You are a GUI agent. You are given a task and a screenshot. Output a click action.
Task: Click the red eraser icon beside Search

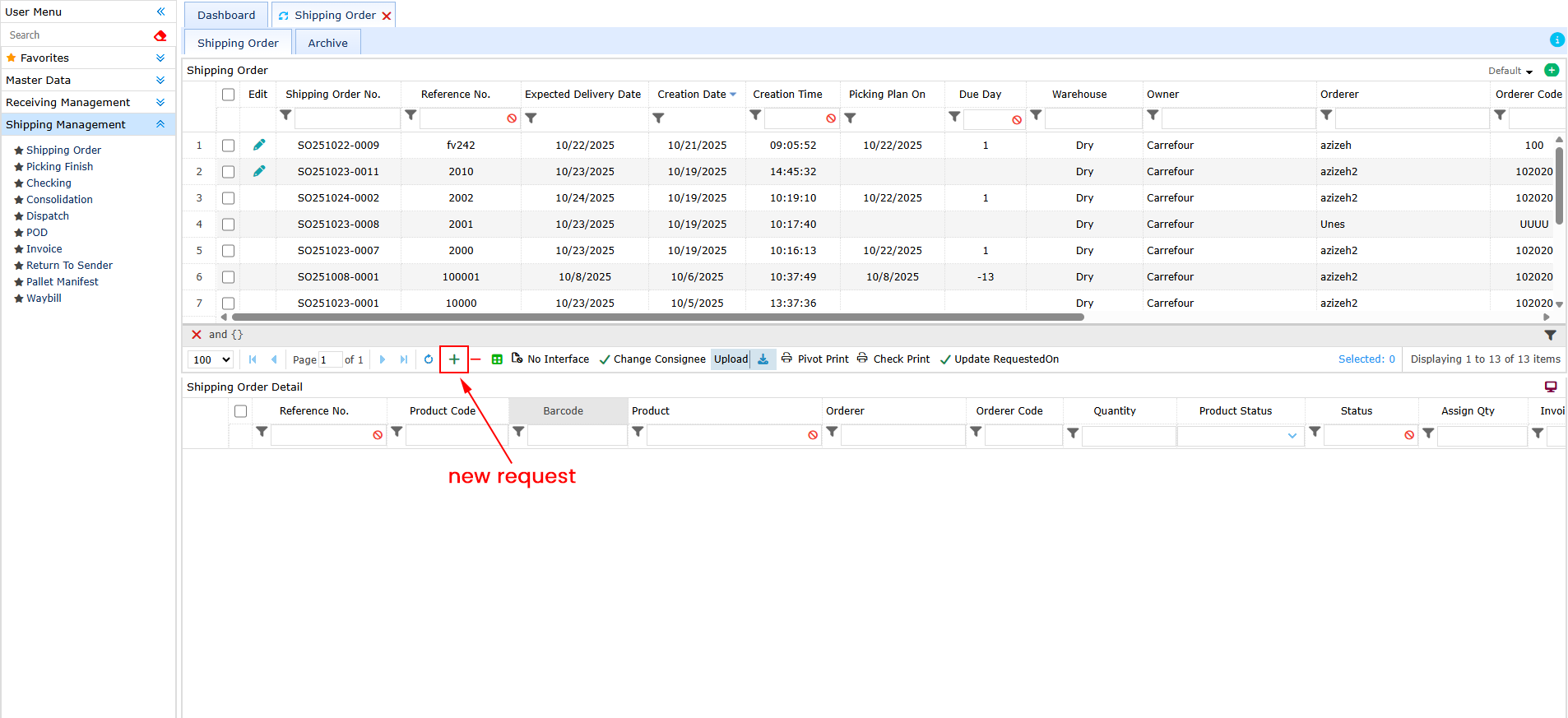[x=160, y=35]
